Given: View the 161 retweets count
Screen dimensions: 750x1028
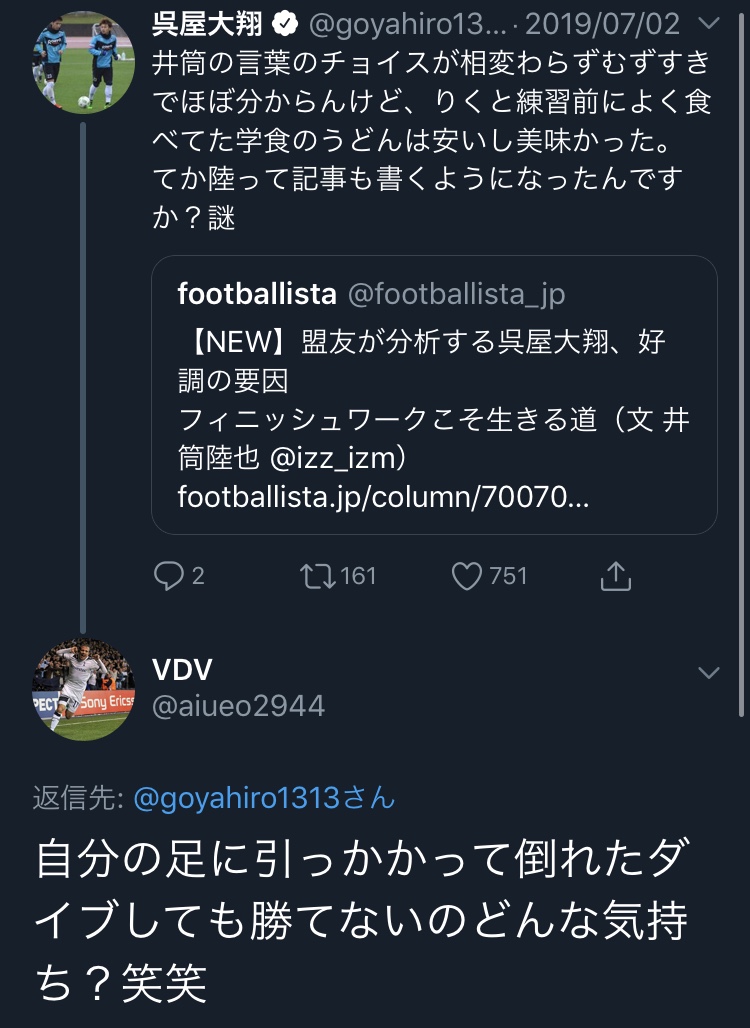Looking at the screenshot, I should tap(358, 575).
